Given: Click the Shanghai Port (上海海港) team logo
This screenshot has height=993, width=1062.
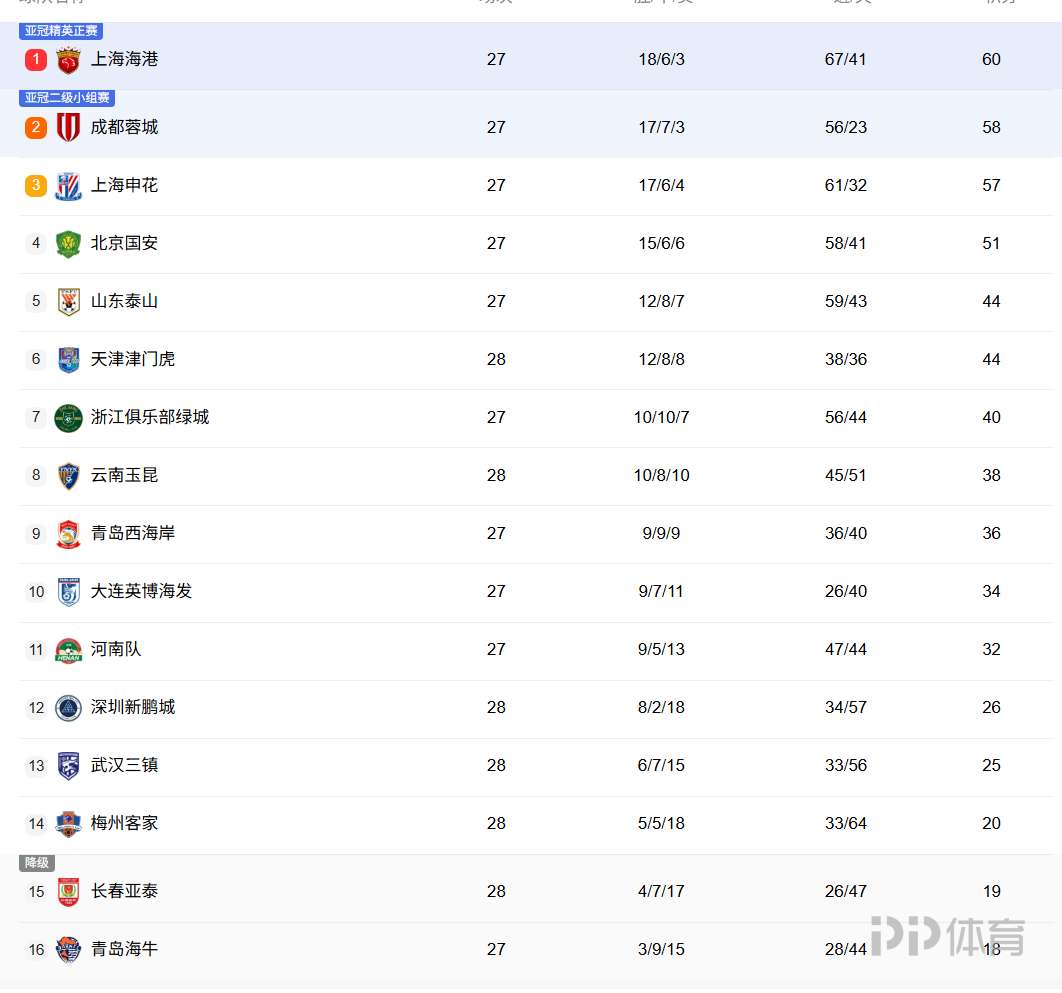Looking at the screenshot, I should click(68, 60).
